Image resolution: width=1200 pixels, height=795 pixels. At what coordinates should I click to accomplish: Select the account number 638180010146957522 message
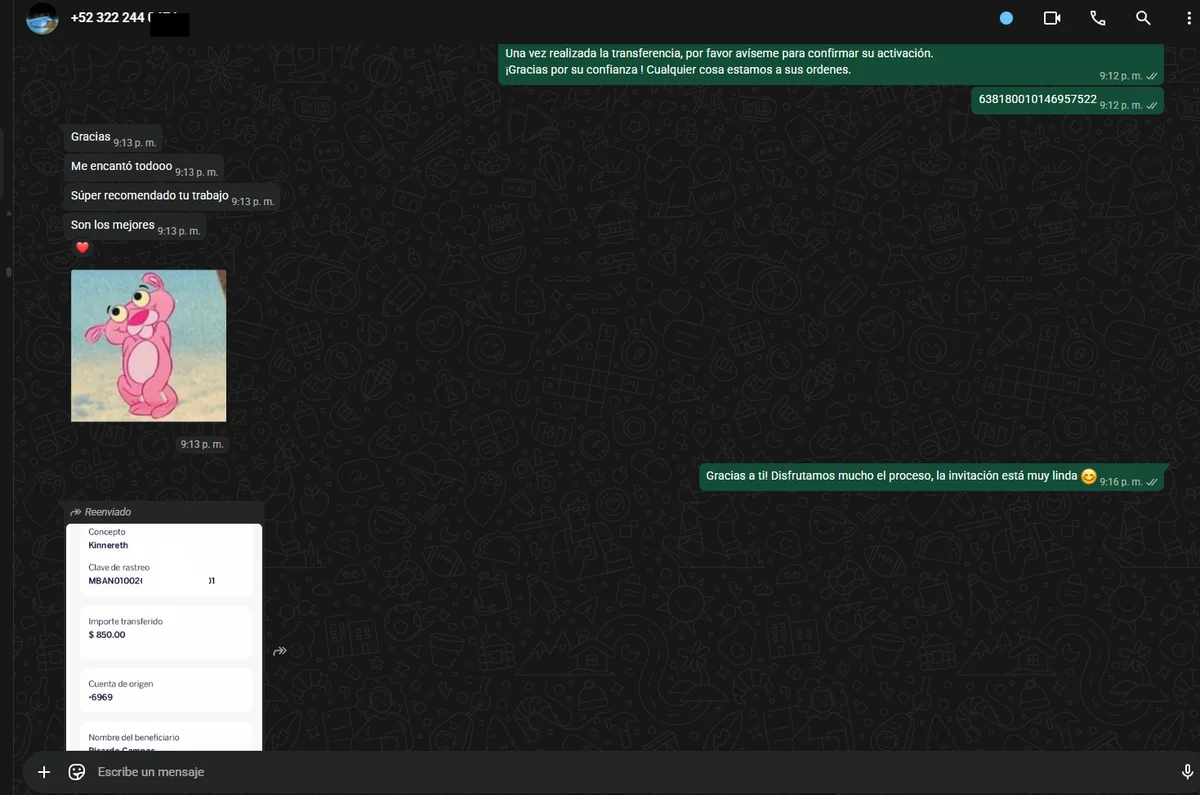pyautogui.click(x=1067, y=100)
